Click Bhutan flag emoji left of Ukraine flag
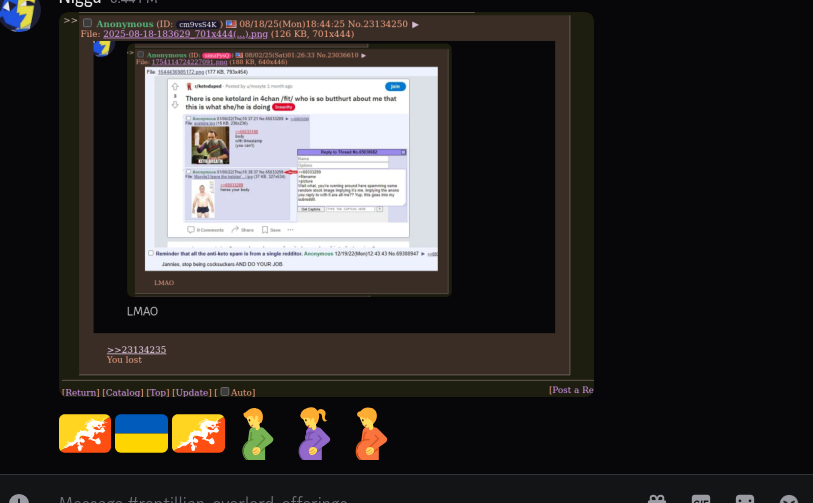This screenshot has height=503, width=813. pos(85,434)
